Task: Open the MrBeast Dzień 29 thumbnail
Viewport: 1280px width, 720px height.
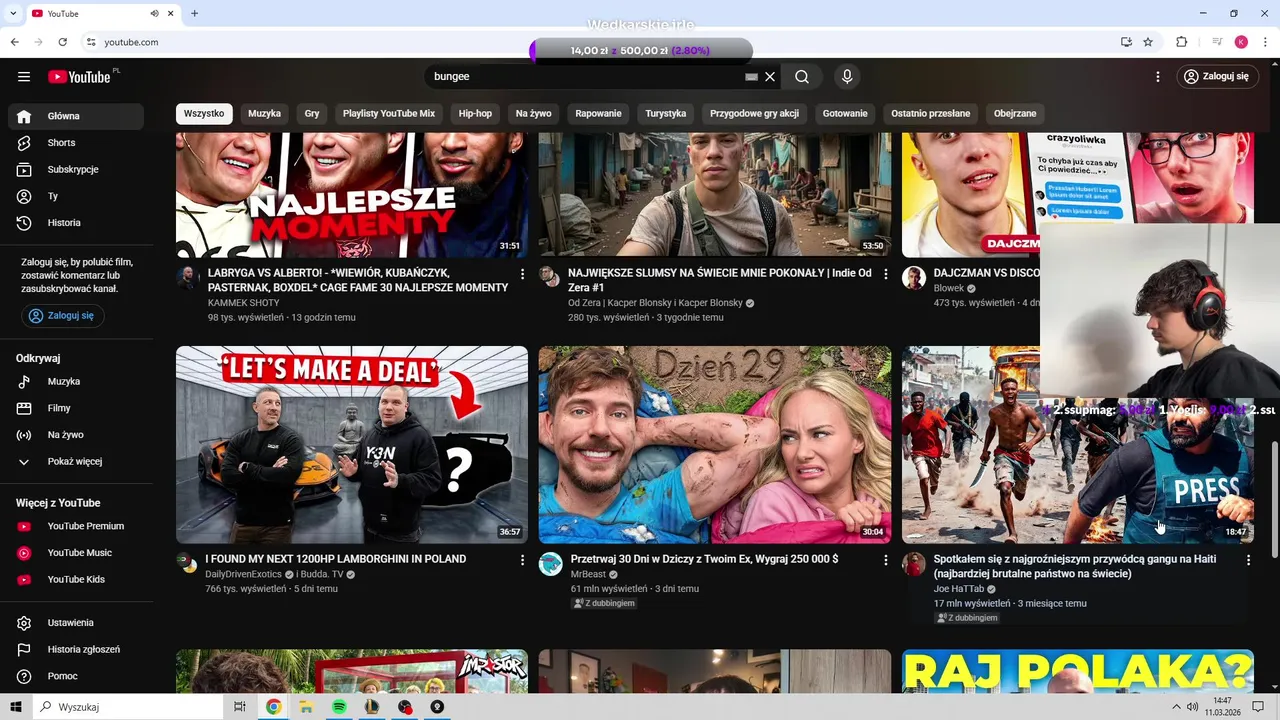Action: pyautogui.click(x=715, y=445)
